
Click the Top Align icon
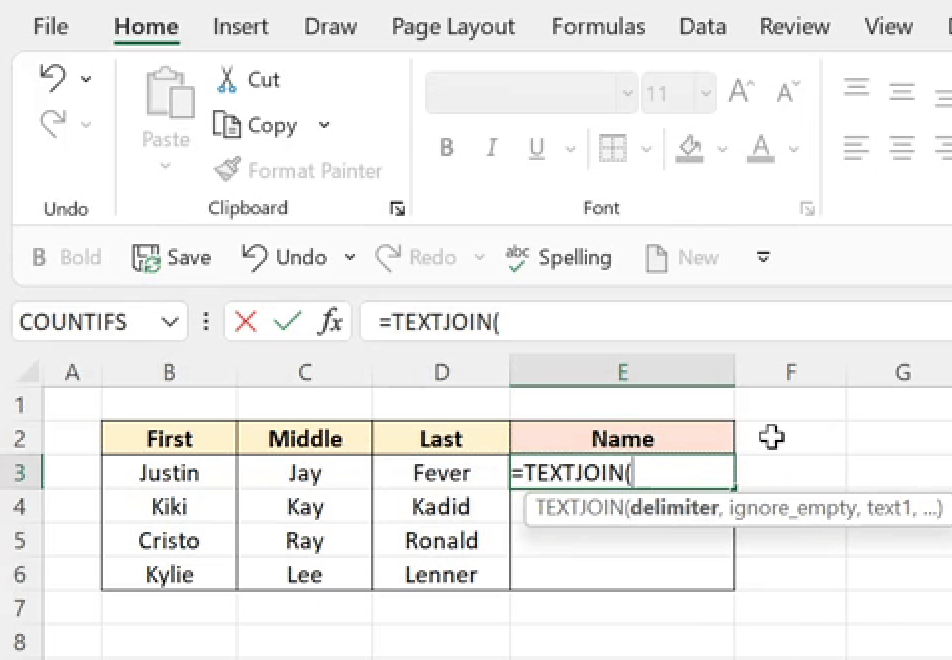856,88
